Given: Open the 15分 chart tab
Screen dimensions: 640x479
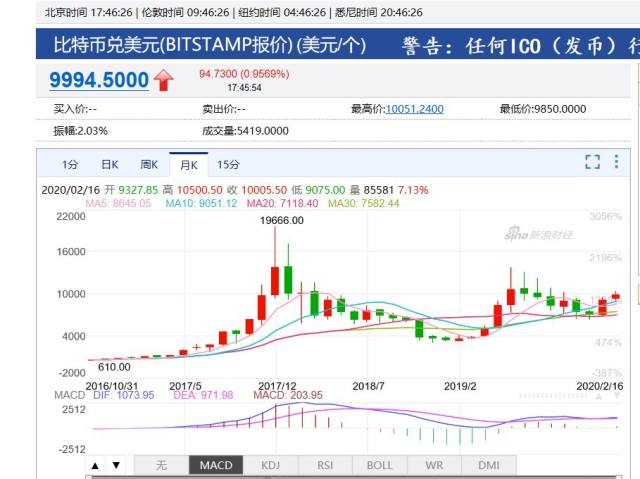Looking at the screenshot, I should pos(228,164).
